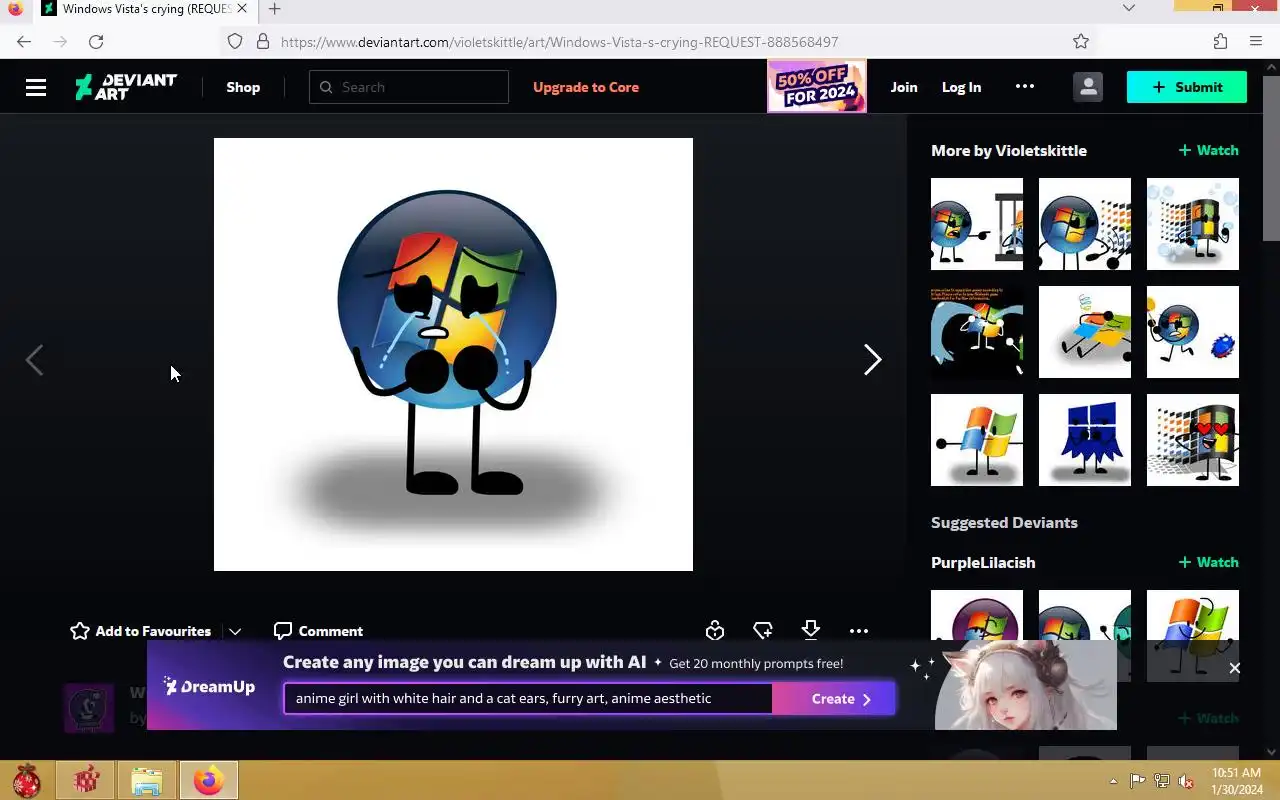The image size is (1280, 800).
Task: Click the Log In link
Action: [x=961, y=87]
